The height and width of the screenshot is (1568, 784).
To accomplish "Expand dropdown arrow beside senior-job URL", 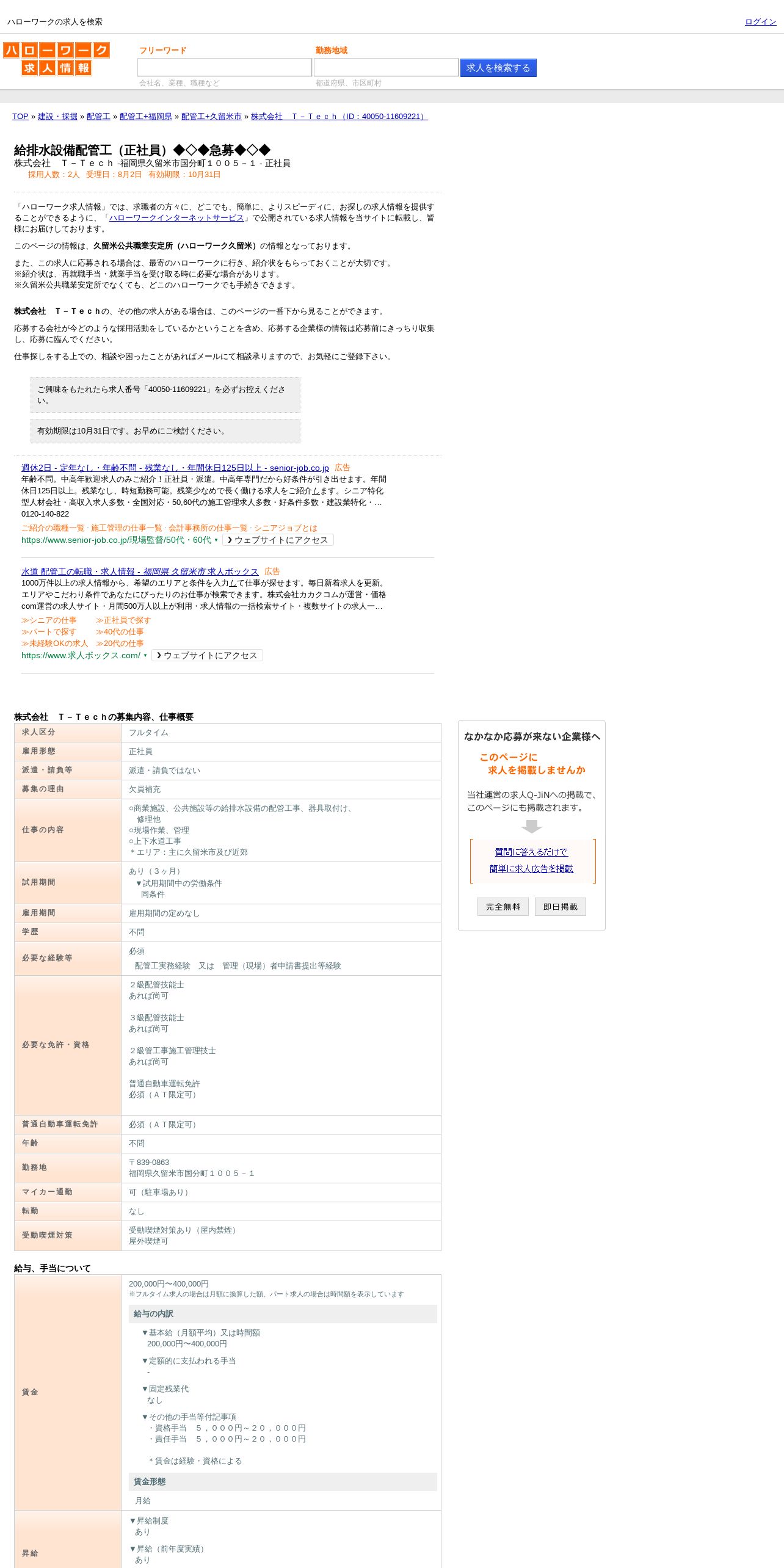I will [x=216, y=540].
